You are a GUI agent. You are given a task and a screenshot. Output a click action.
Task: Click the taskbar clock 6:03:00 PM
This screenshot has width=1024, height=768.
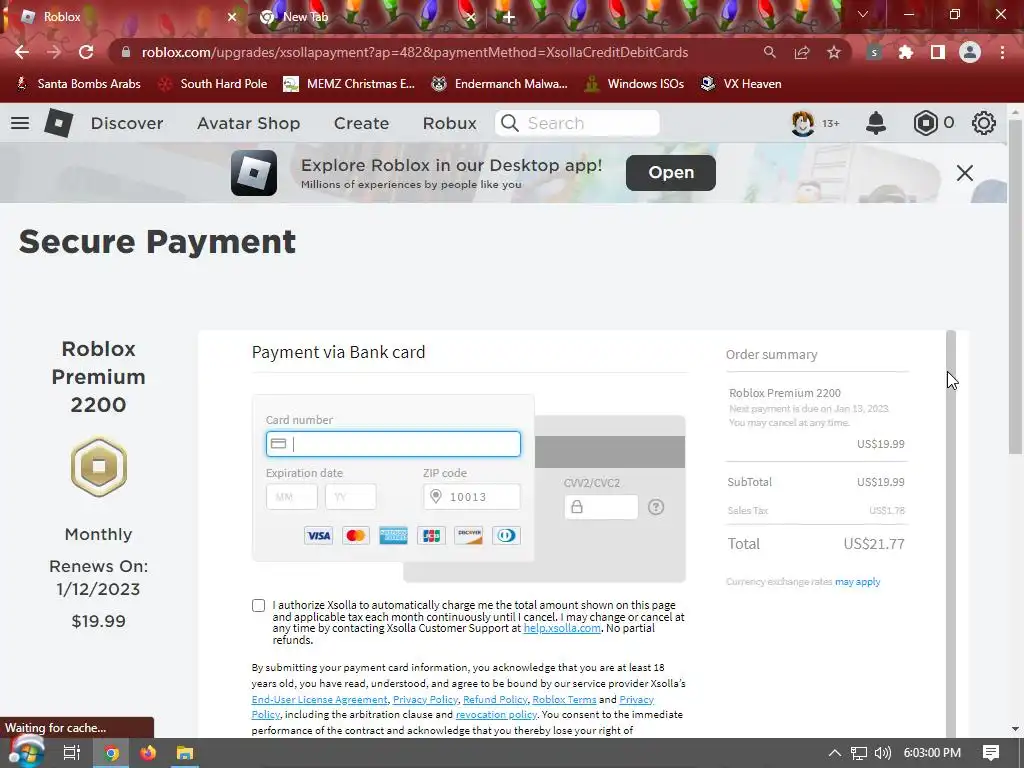pos(932,753)
